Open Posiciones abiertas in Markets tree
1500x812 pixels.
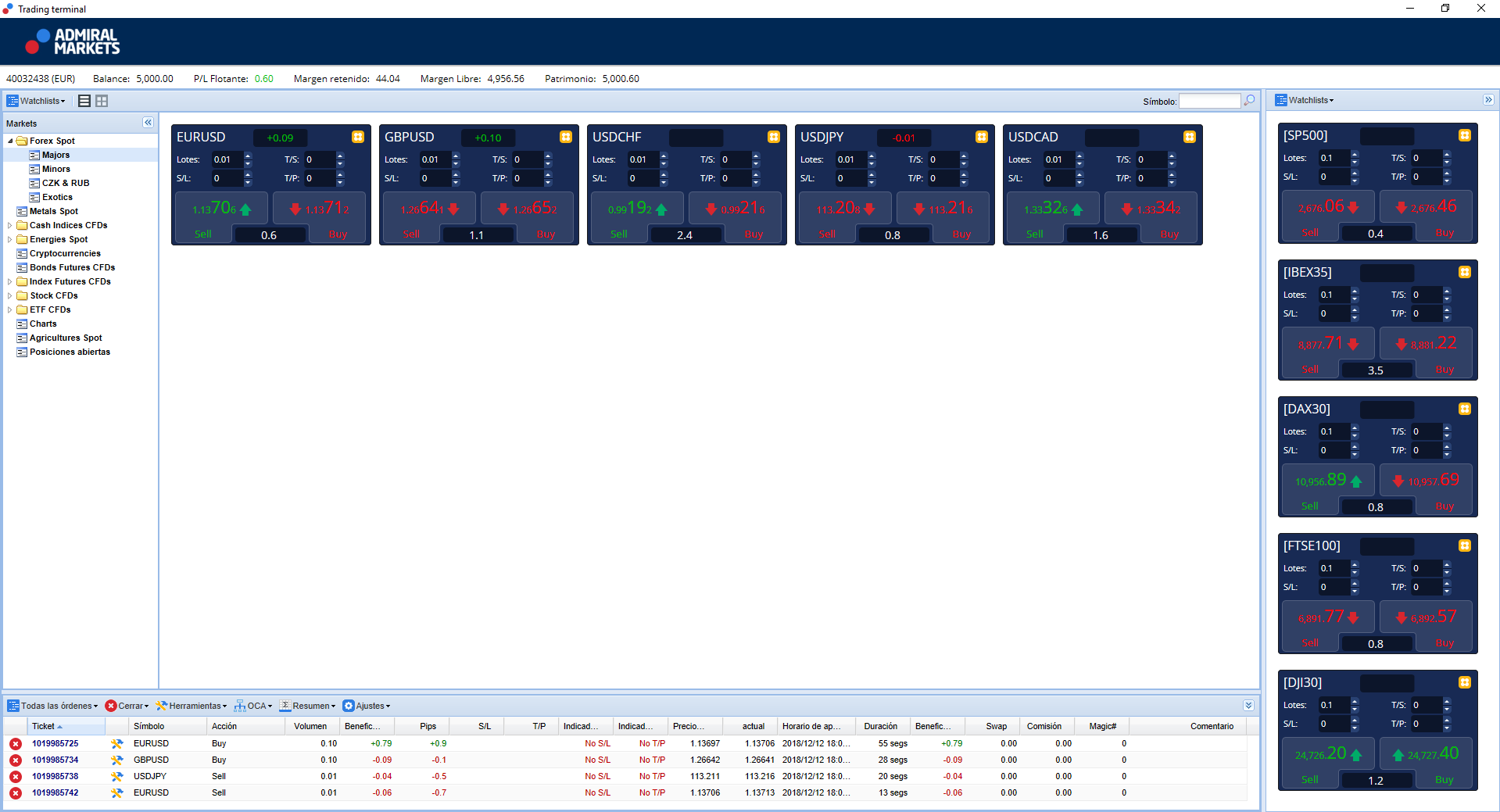[70, 352]
